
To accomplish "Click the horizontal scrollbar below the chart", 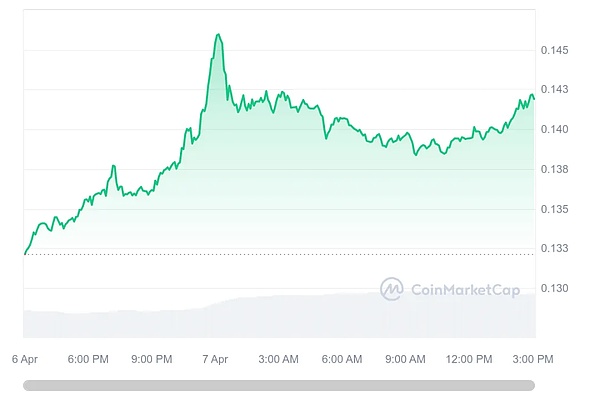I will (x=279, y=384).
